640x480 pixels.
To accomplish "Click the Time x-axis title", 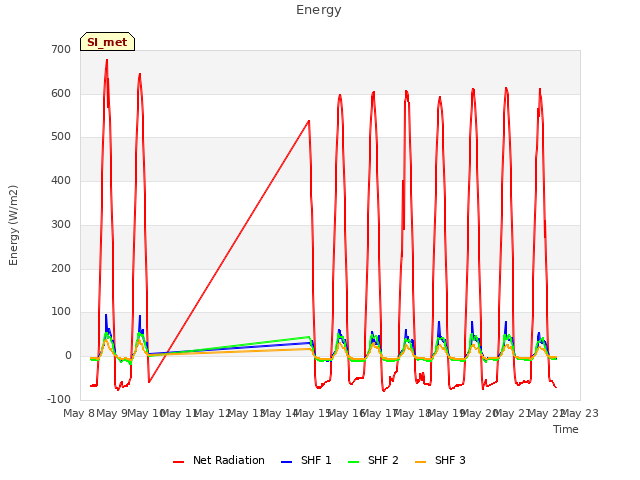I will coord(566,429).
